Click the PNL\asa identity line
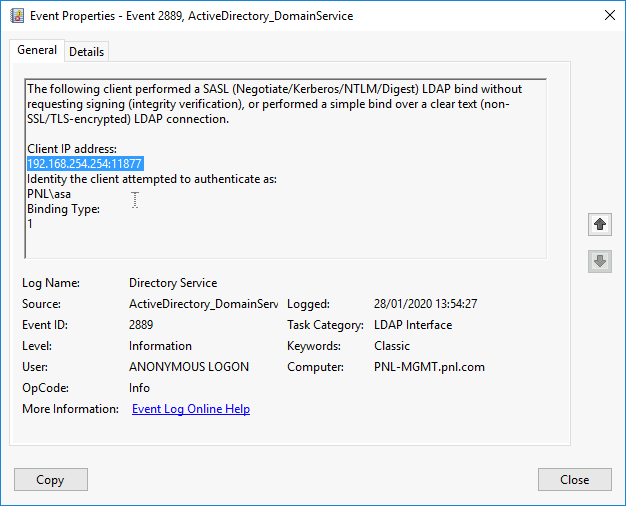The width and height of the screenshot is (626, 506). pyautogui.click(x=49, y=194)
